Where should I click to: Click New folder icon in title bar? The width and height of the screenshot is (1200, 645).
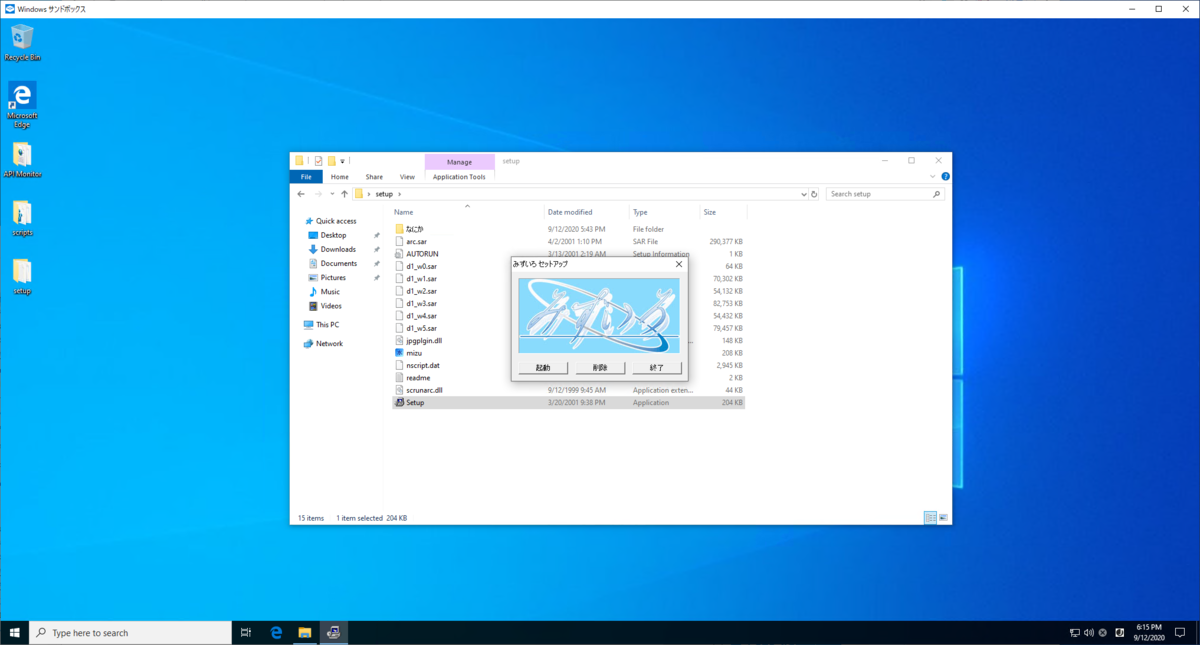click(x=331, y=161)
